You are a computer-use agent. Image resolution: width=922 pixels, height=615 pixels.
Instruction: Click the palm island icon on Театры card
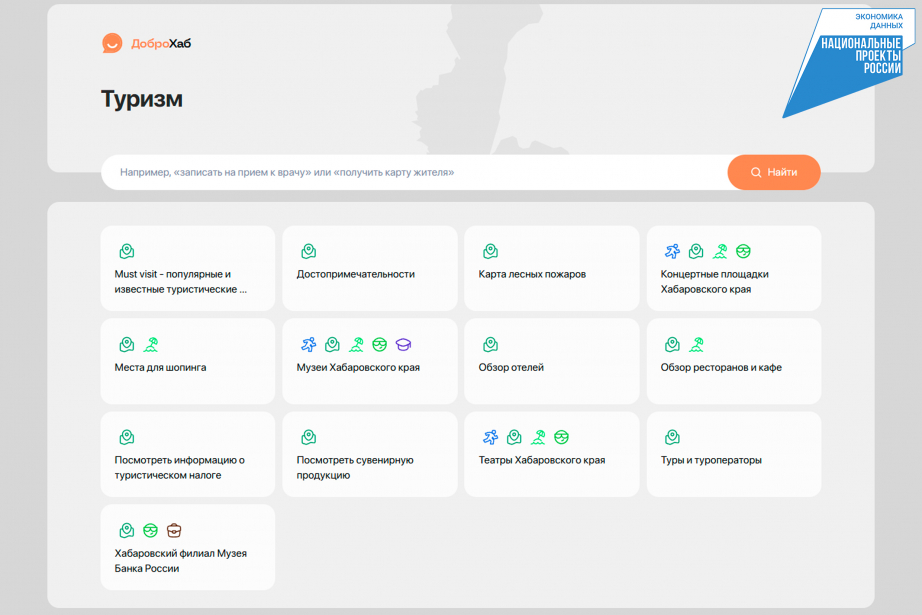538,437
